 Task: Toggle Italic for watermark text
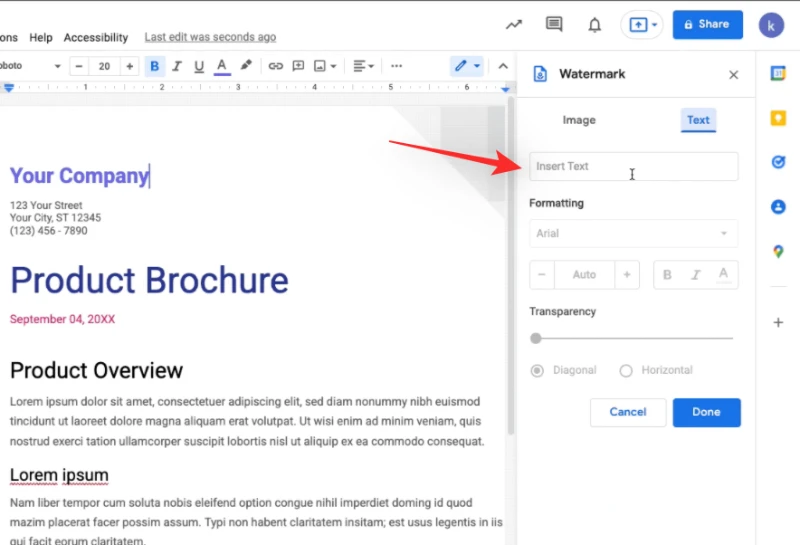pyautogui.click(x=695, y=275)
